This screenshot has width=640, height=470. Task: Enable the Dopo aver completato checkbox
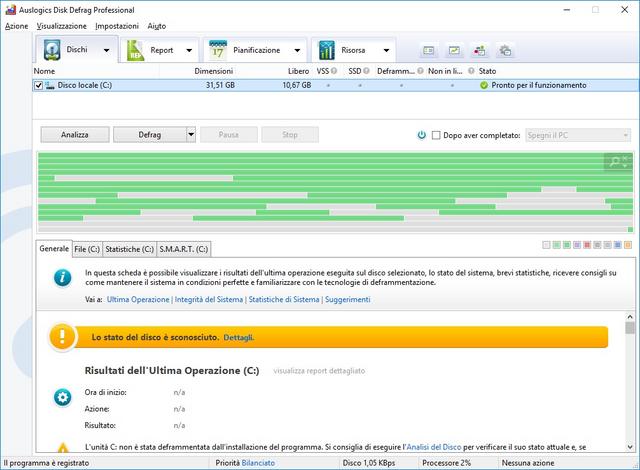click(x=436, y=135)
